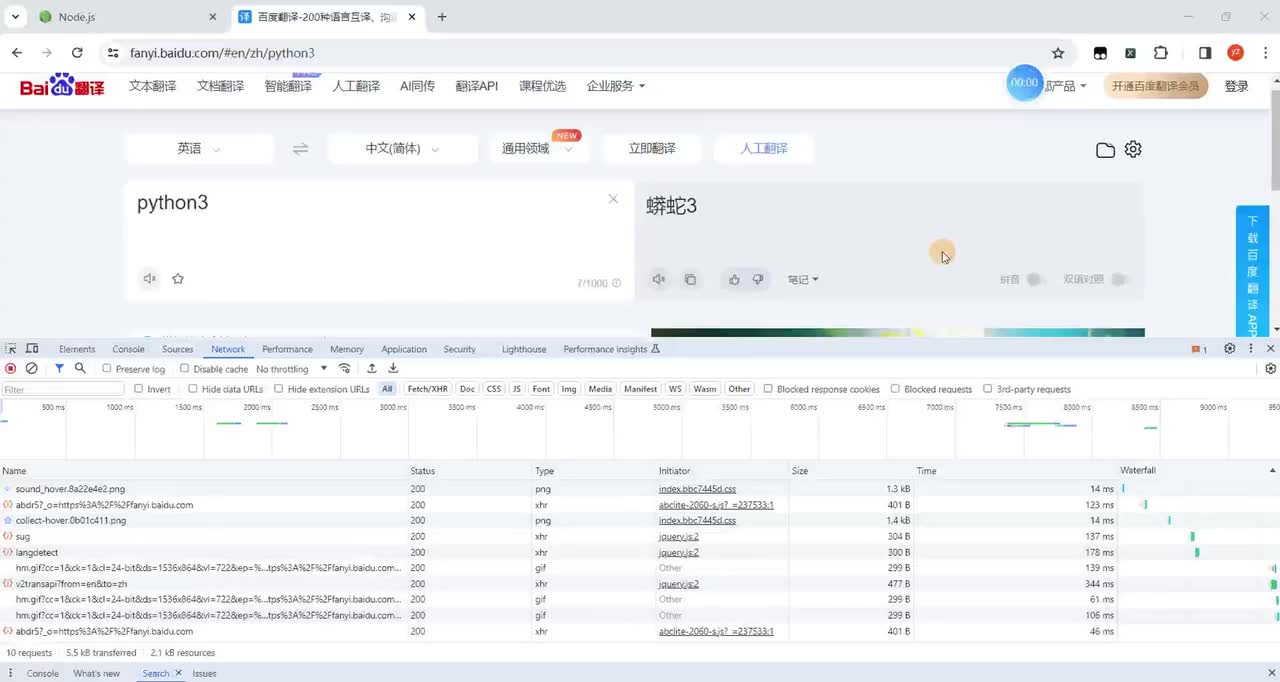The height and width of the screenshot is (682, 1280).
Task: Toggle the 双语对照 switch
Action: 1120,280
